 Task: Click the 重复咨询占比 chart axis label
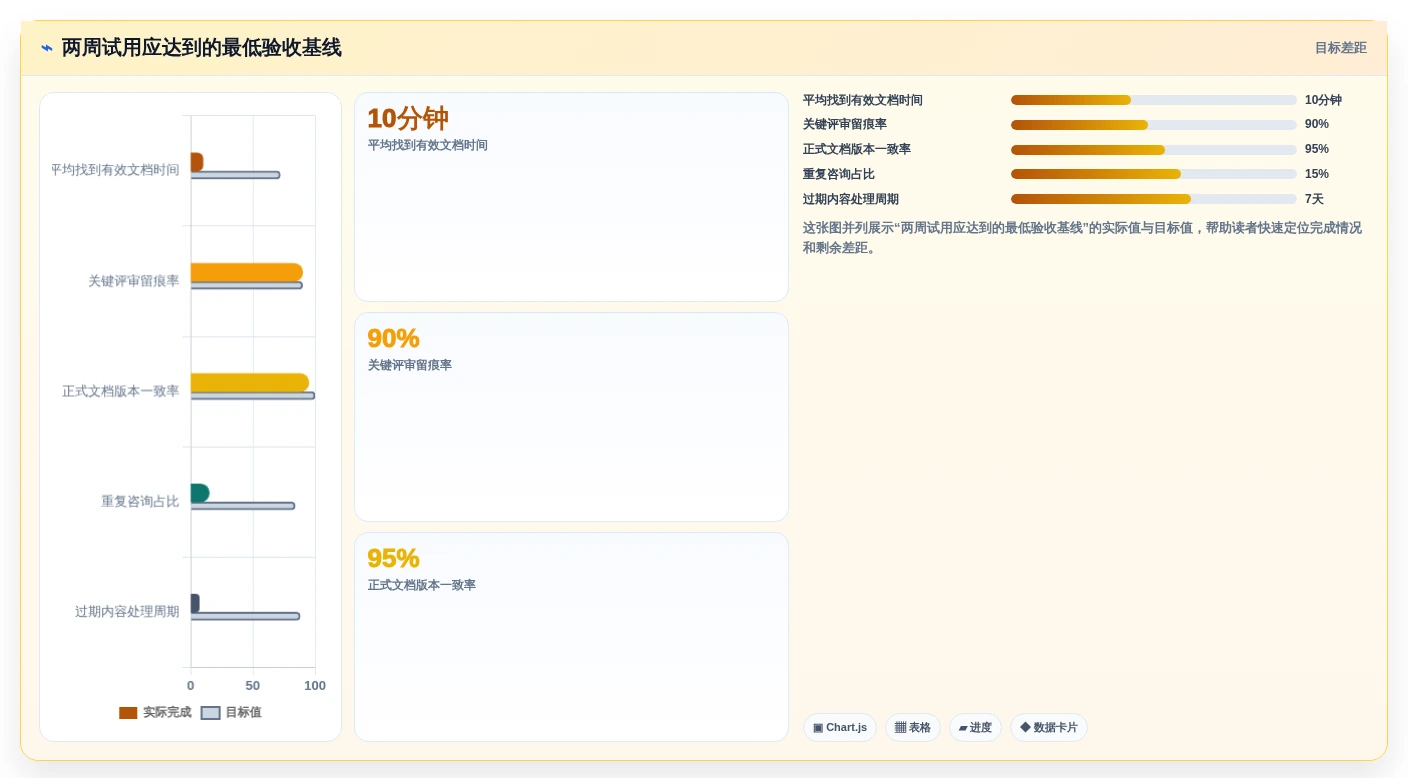[140, 501]
